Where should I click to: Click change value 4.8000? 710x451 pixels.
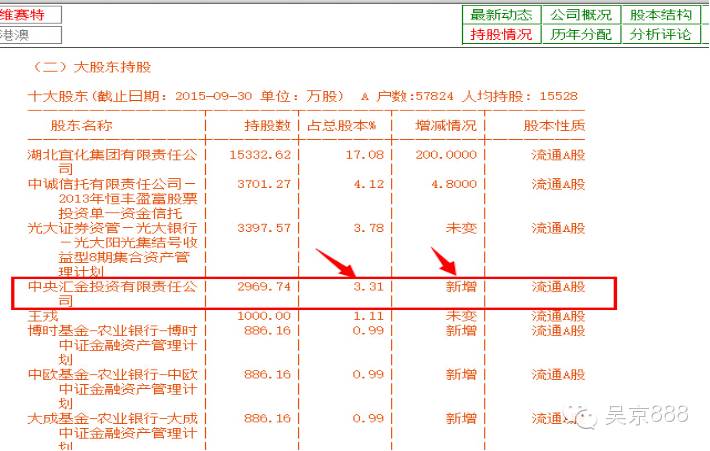tap(454, 184)
